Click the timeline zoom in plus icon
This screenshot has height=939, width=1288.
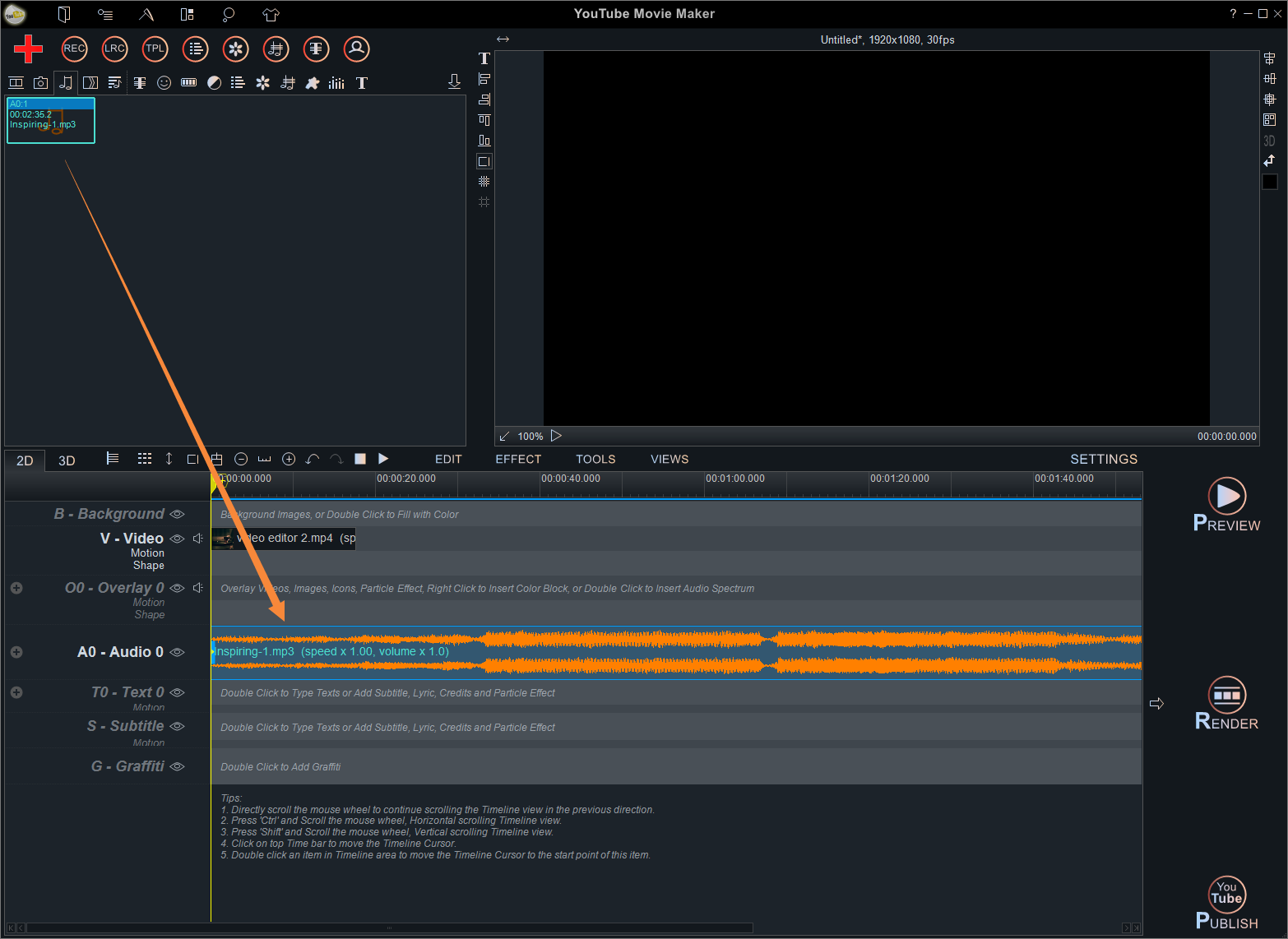[x=289, y=459]
